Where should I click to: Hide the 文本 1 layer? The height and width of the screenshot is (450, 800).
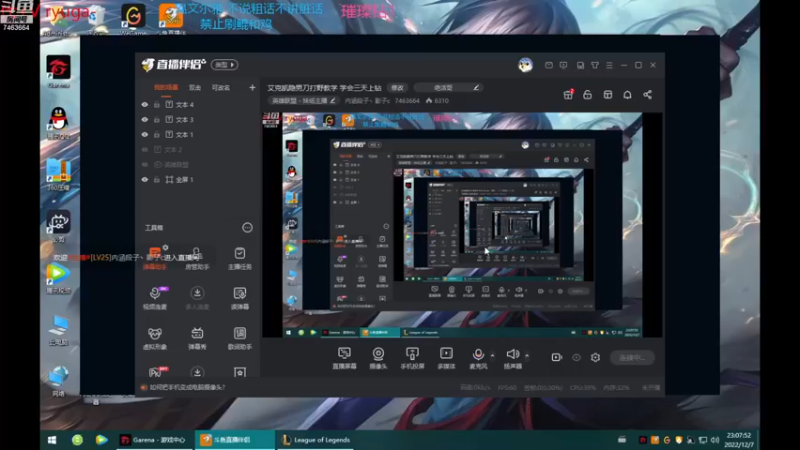[x=145, y=135]
